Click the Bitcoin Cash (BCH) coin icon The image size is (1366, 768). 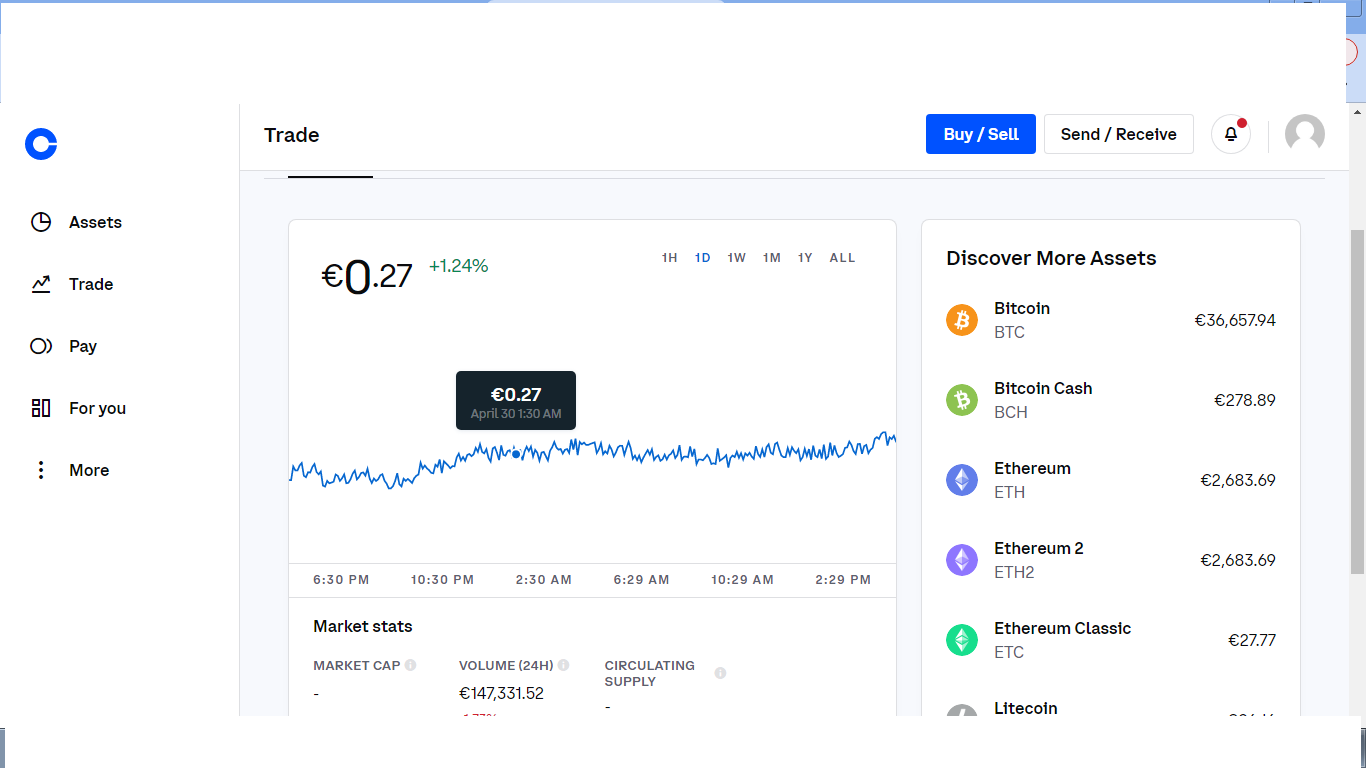(962, 400)
